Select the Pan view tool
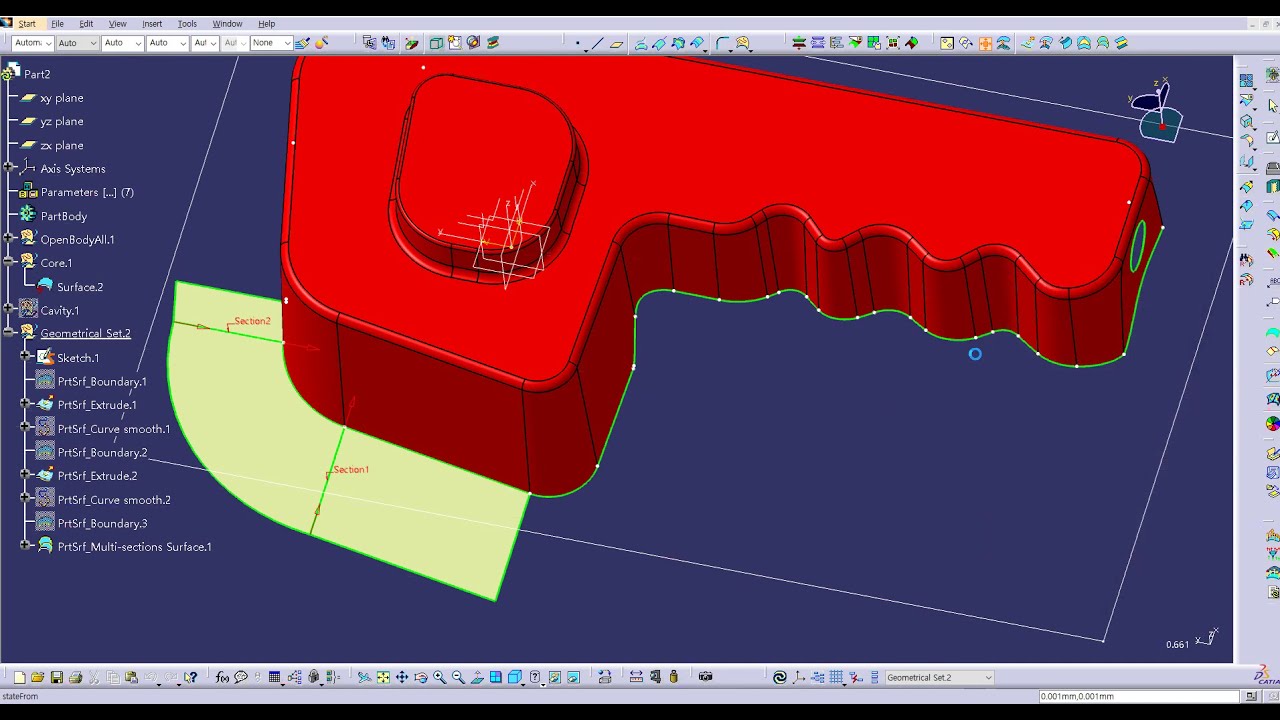Screen dimensions: 1280x720 tap(402, 677)
